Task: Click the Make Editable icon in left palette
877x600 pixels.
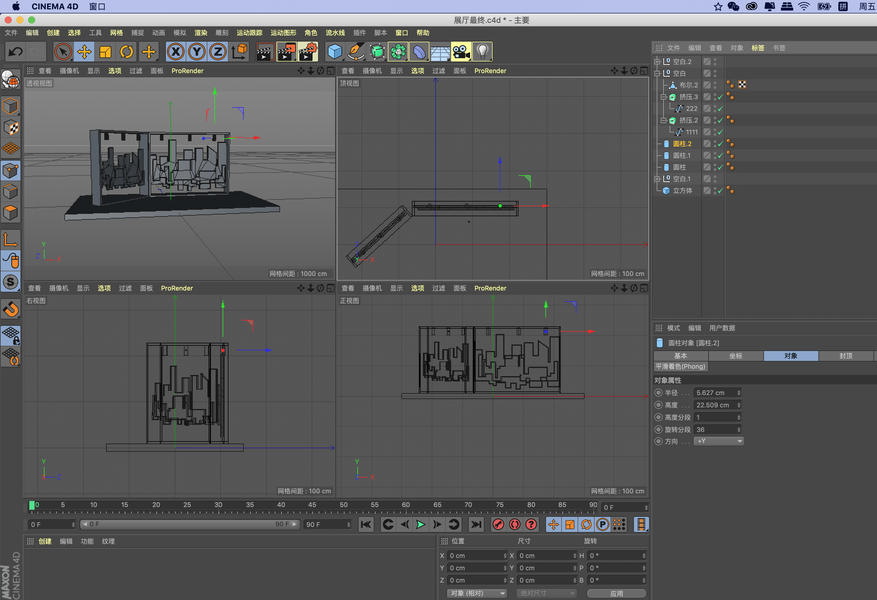Action: 11,80
